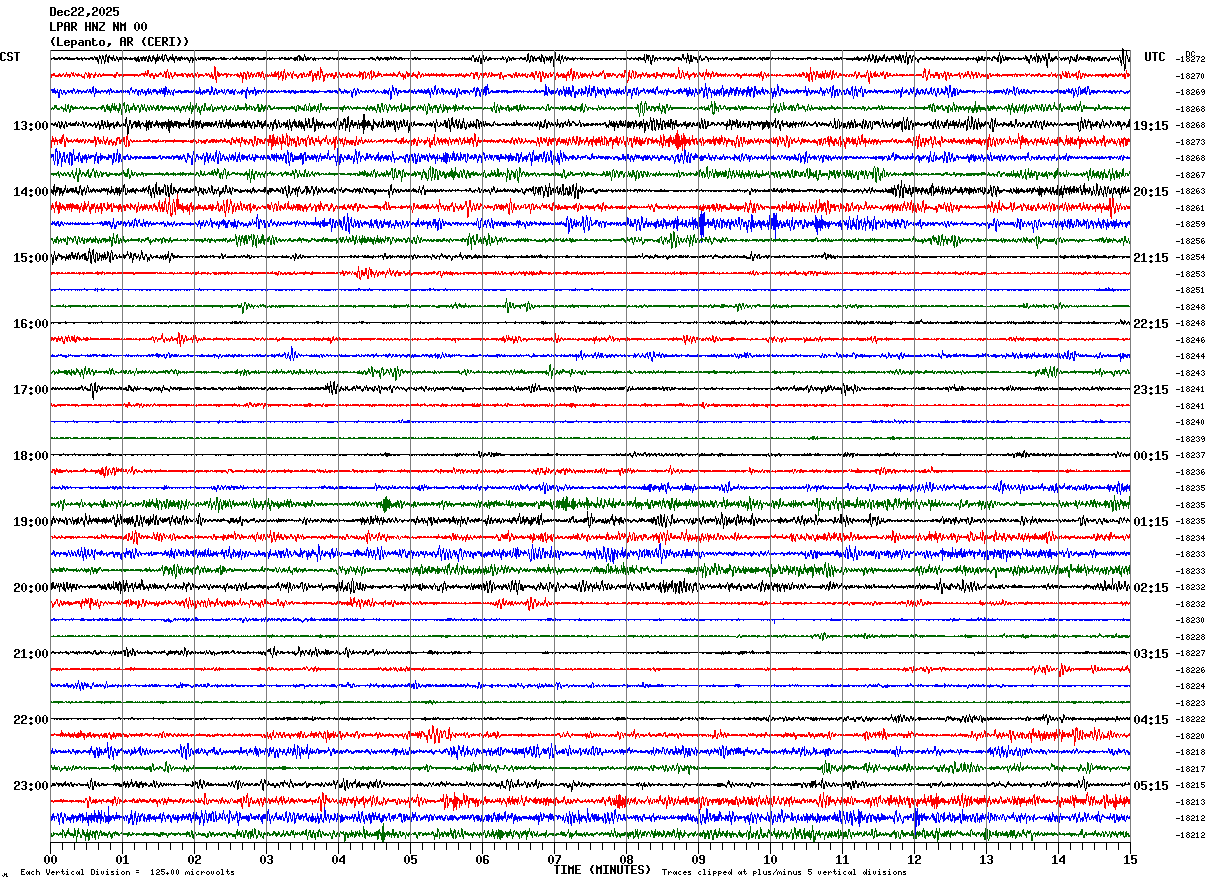The height and width of the screenshot is (886, 1210).
Task: Click the 04:15 UTC time label
Action: [1151, 720]
